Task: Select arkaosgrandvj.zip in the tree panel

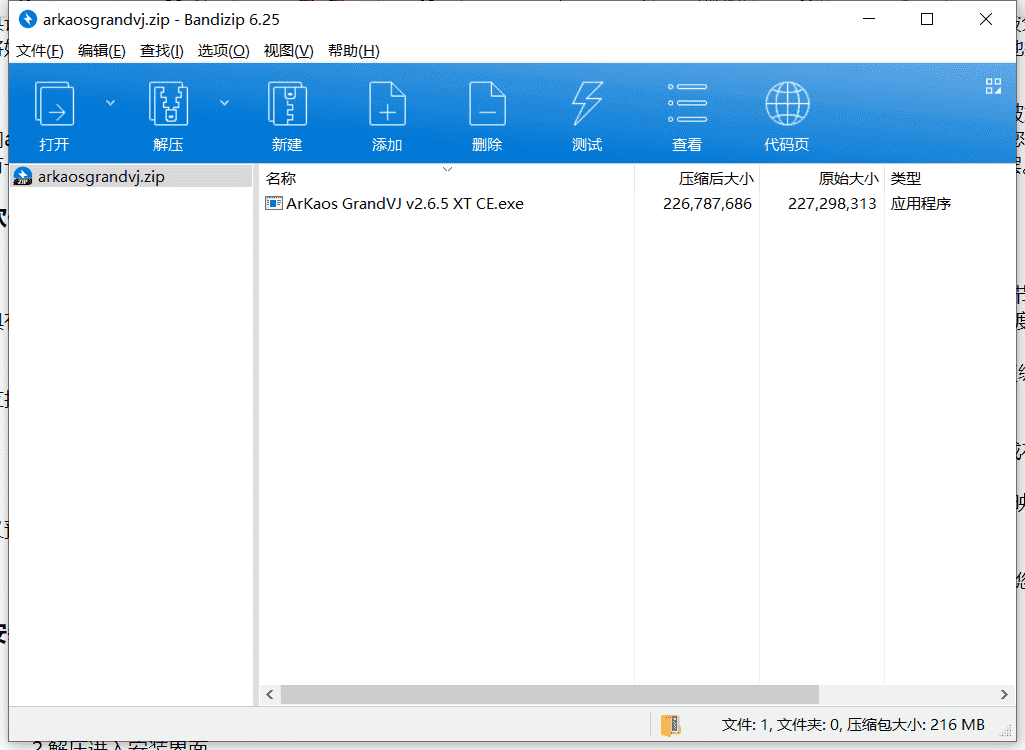Action: click(x=131, y=177)
